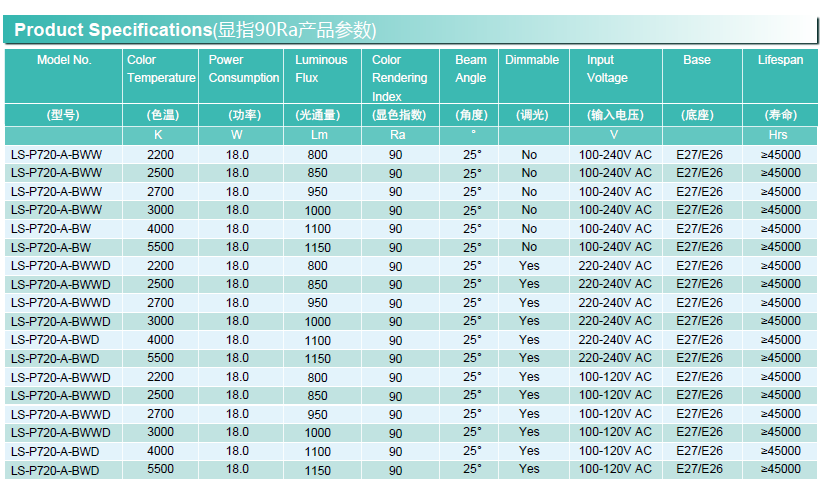Click the Chinese label (输入电压) in header
Viewport: 820px width, 482px height.
615,115
